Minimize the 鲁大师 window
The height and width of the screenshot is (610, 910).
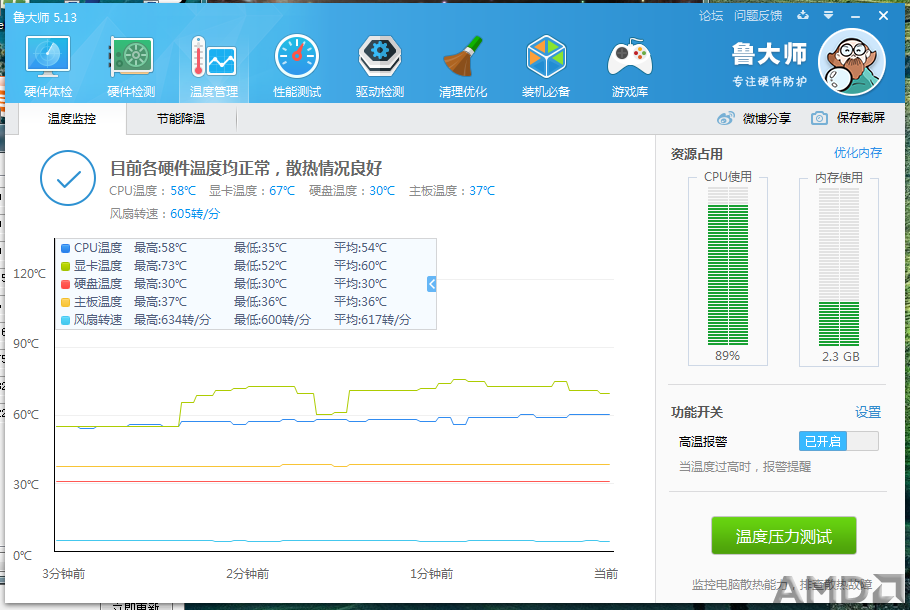pos(855,16)
